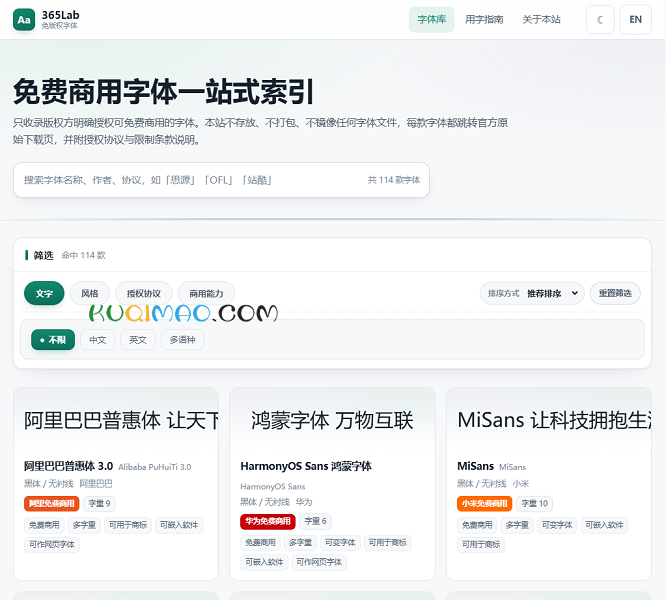Select the 商用能力 filter tab
The height and width of the screenshot is (600, 666).
point(206,293)
